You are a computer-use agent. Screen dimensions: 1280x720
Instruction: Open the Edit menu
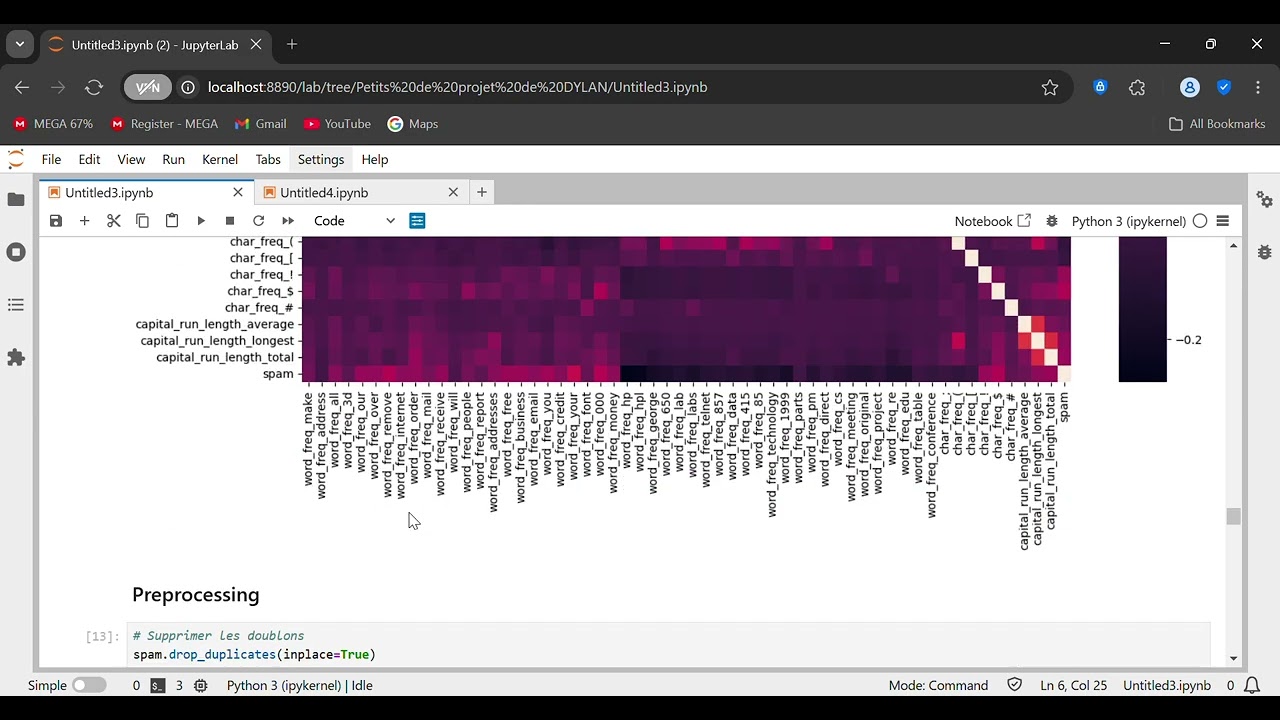click(89, 159)
